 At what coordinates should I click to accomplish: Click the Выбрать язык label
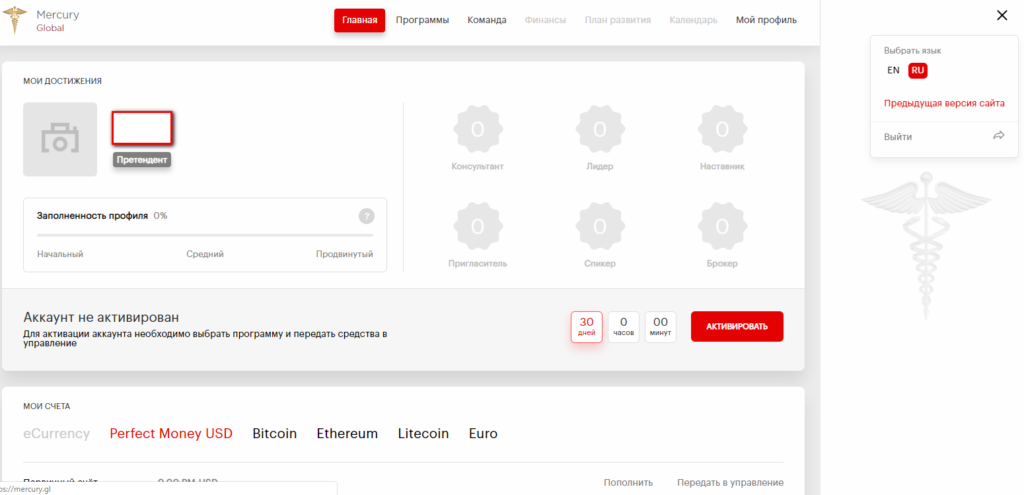(912, 50)
